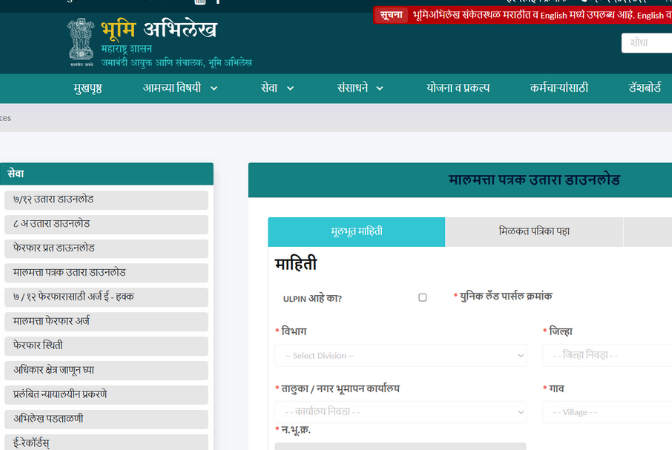
Task: Open योजना व प्रकल्प menu item
Action: pyautogui.click(x=458, y=88)
